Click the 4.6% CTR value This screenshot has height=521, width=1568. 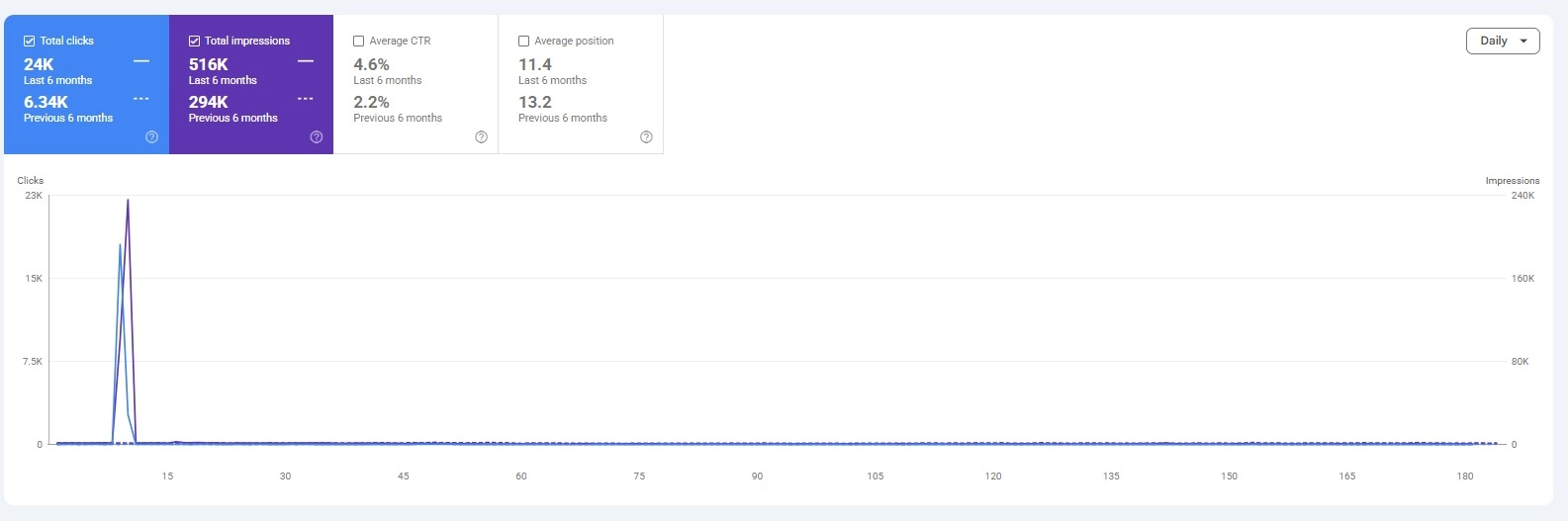click(372, 64)
